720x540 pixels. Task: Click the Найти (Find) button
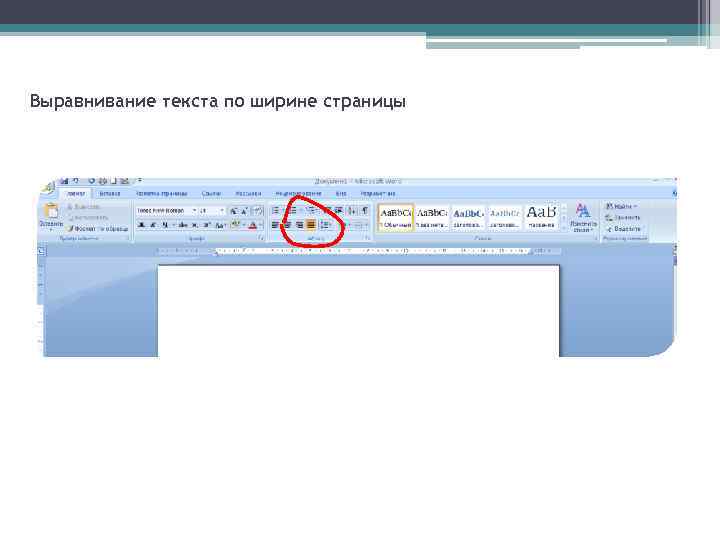(x=621, y=206)
